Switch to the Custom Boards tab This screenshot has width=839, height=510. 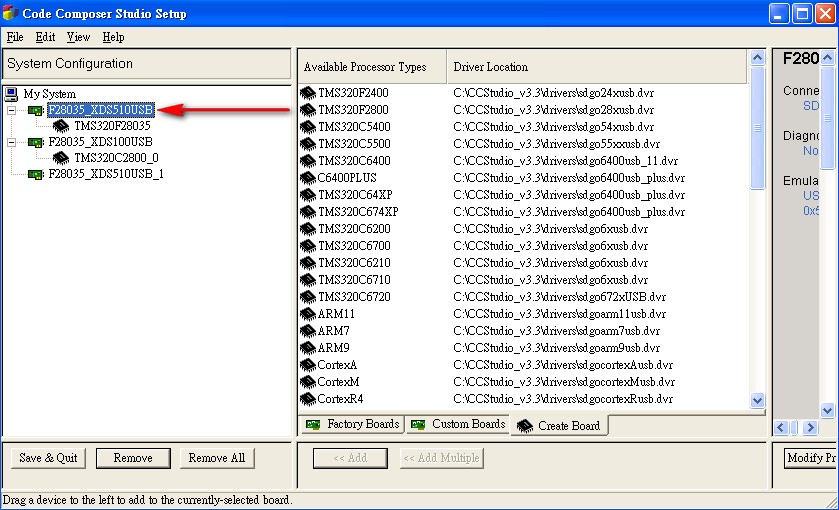tap(457, 424)
